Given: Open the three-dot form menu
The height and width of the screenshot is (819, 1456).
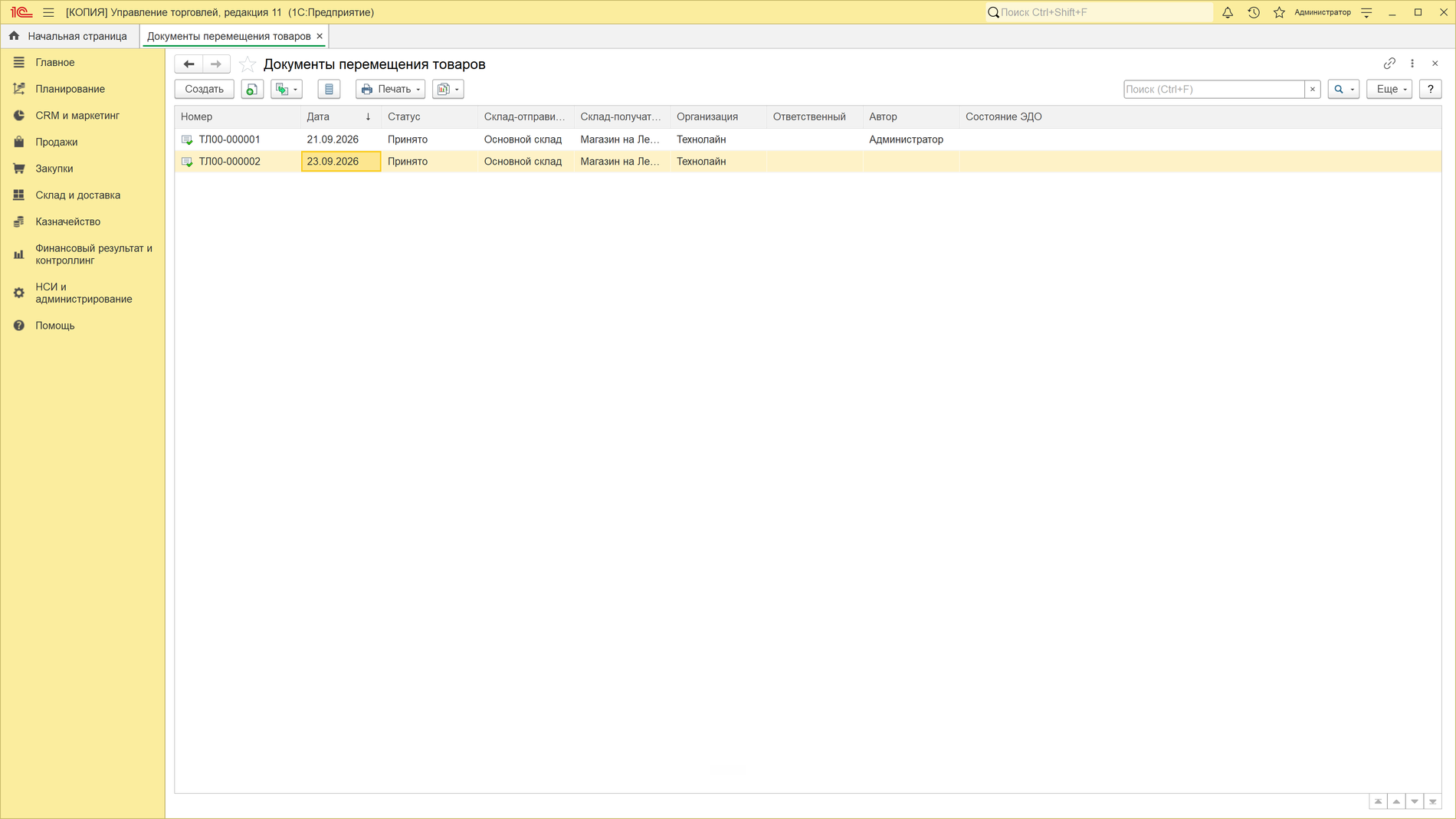Looking at the screenshot, I should tap(1412, 64).
